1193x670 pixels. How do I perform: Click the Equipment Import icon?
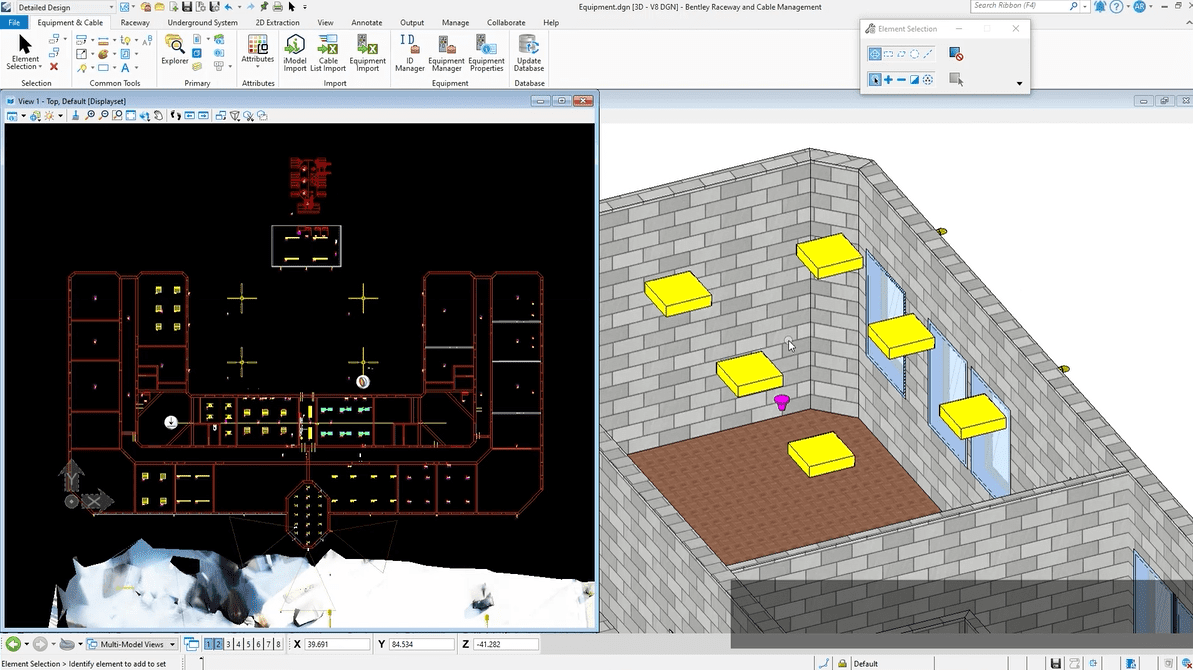367,53
